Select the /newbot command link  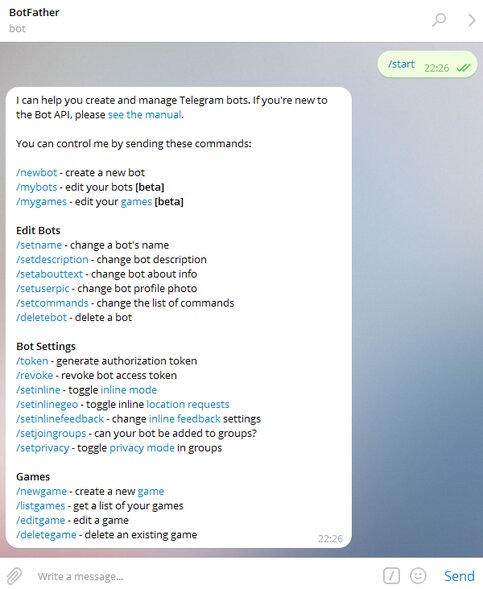point(36,172)
